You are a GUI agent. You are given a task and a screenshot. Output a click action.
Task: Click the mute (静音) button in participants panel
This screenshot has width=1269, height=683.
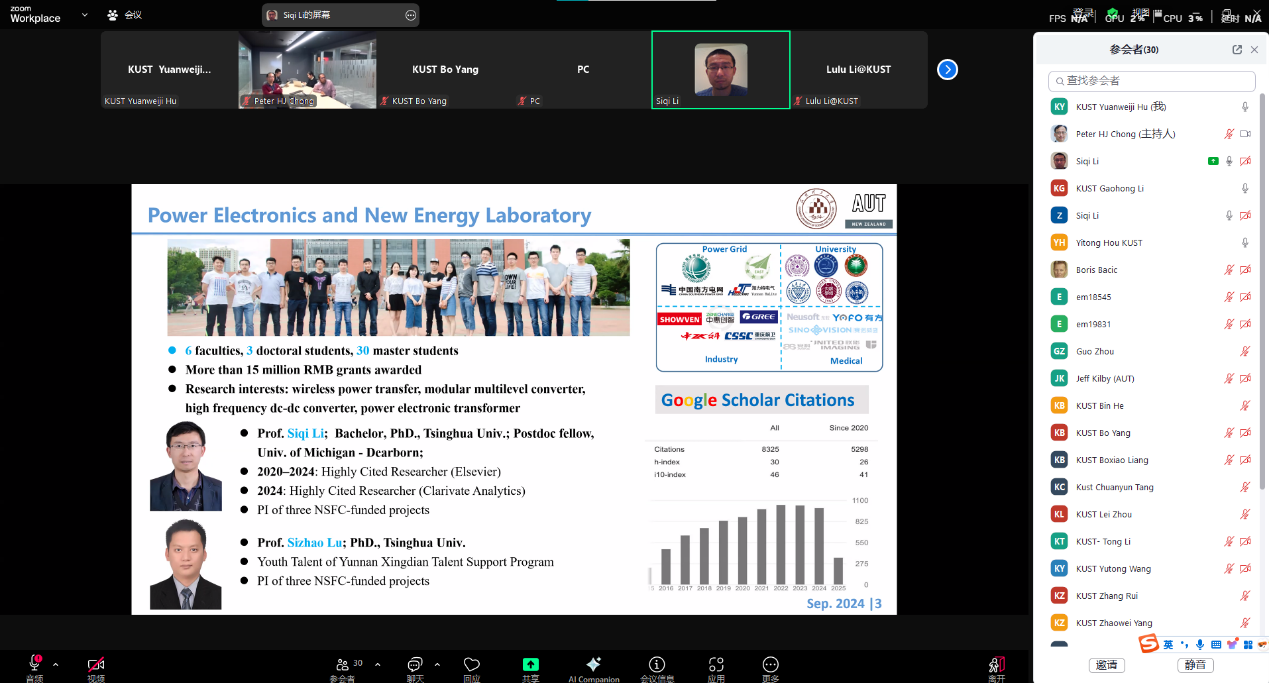(1195, 665)
